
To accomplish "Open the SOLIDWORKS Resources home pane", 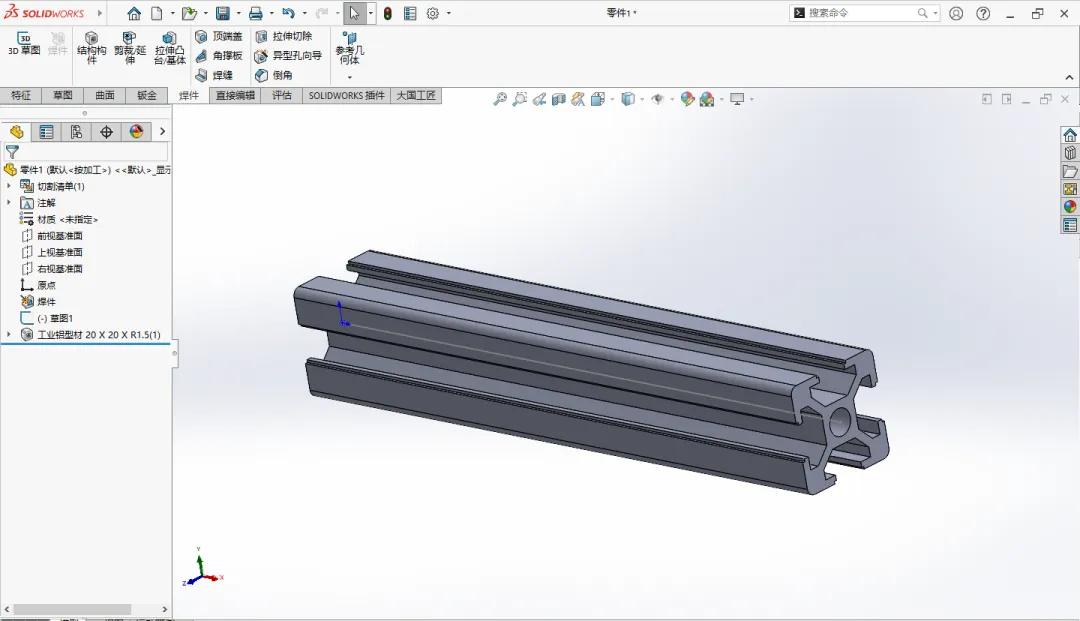I will [x=1070, y=135].
